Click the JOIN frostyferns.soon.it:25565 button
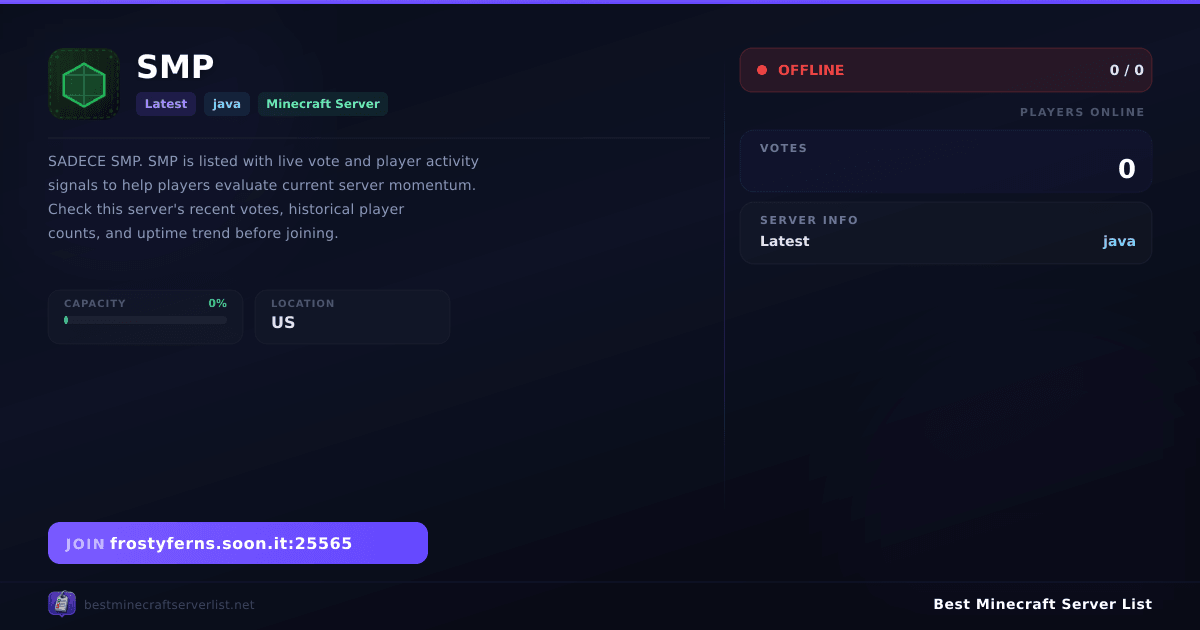Image resolution: width=1200 pixels, height=630 pixels. (x=238, y=543)
